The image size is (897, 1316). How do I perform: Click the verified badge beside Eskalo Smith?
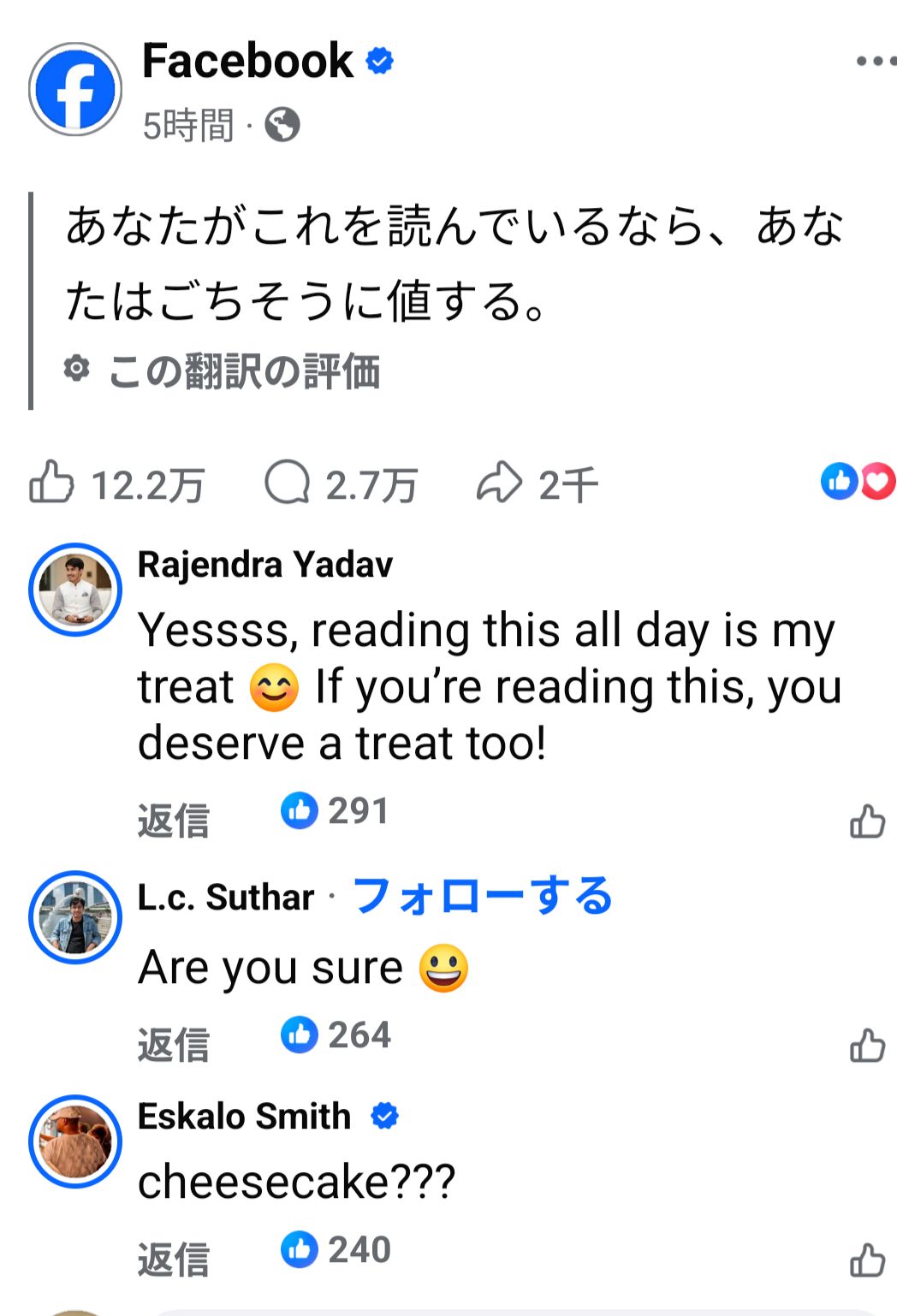[x=384, y=1115]
